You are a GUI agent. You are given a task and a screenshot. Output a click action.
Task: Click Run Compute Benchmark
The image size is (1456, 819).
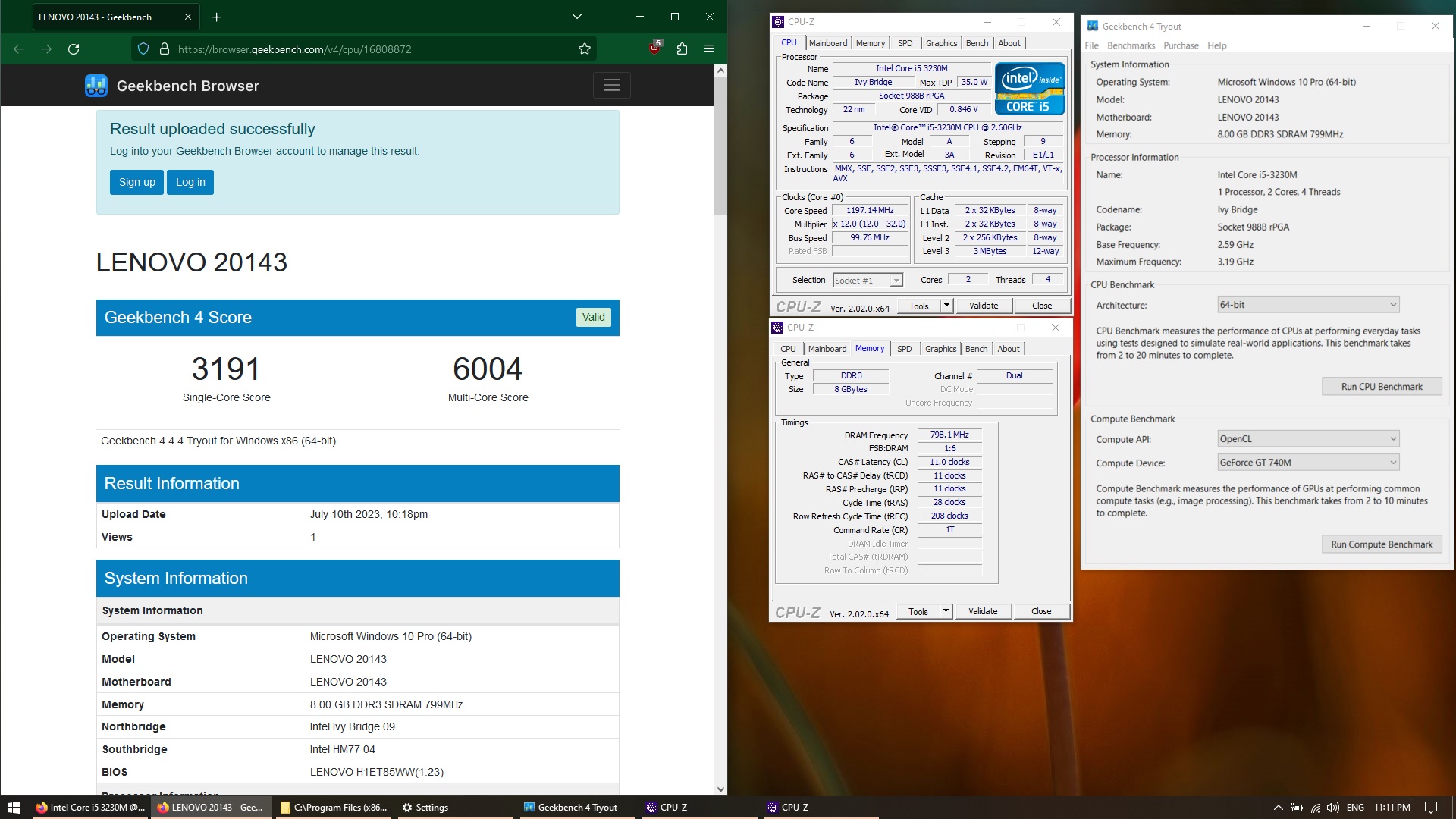click(1382, 544)
